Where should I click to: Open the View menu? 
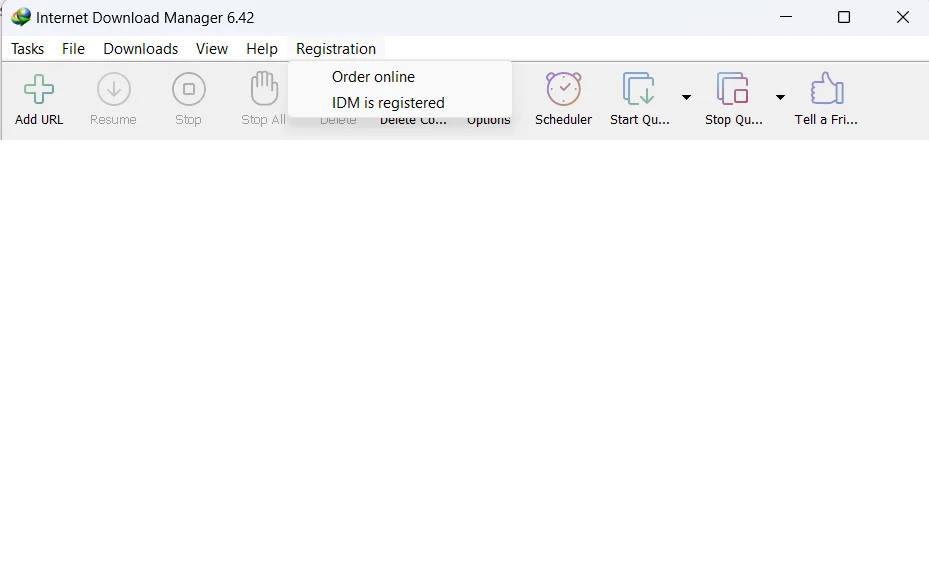(x=212, y=49)
